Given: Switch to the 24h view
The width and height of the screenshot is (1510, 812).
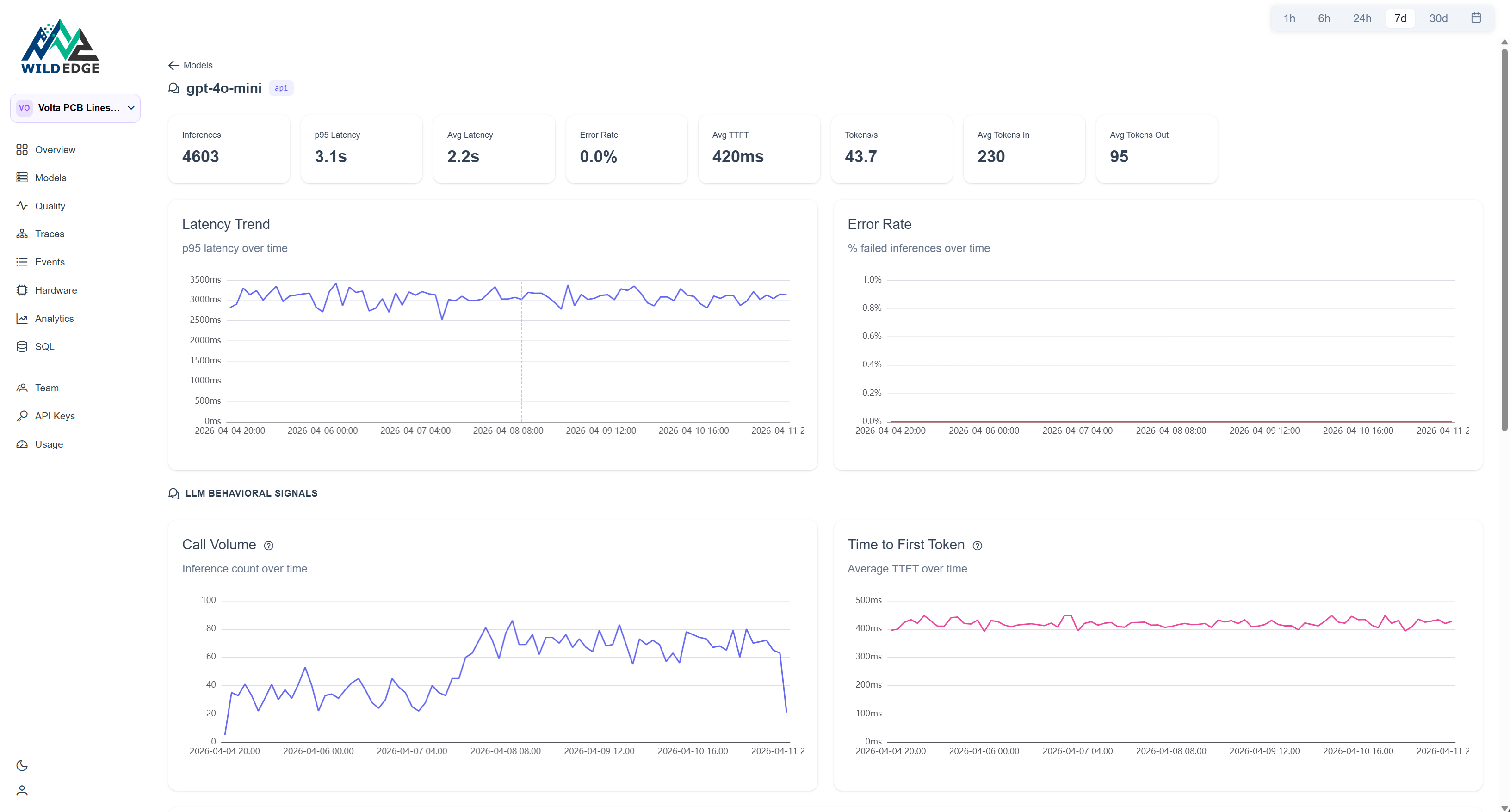Looking at the screenshot, I should pos(1362,18).
